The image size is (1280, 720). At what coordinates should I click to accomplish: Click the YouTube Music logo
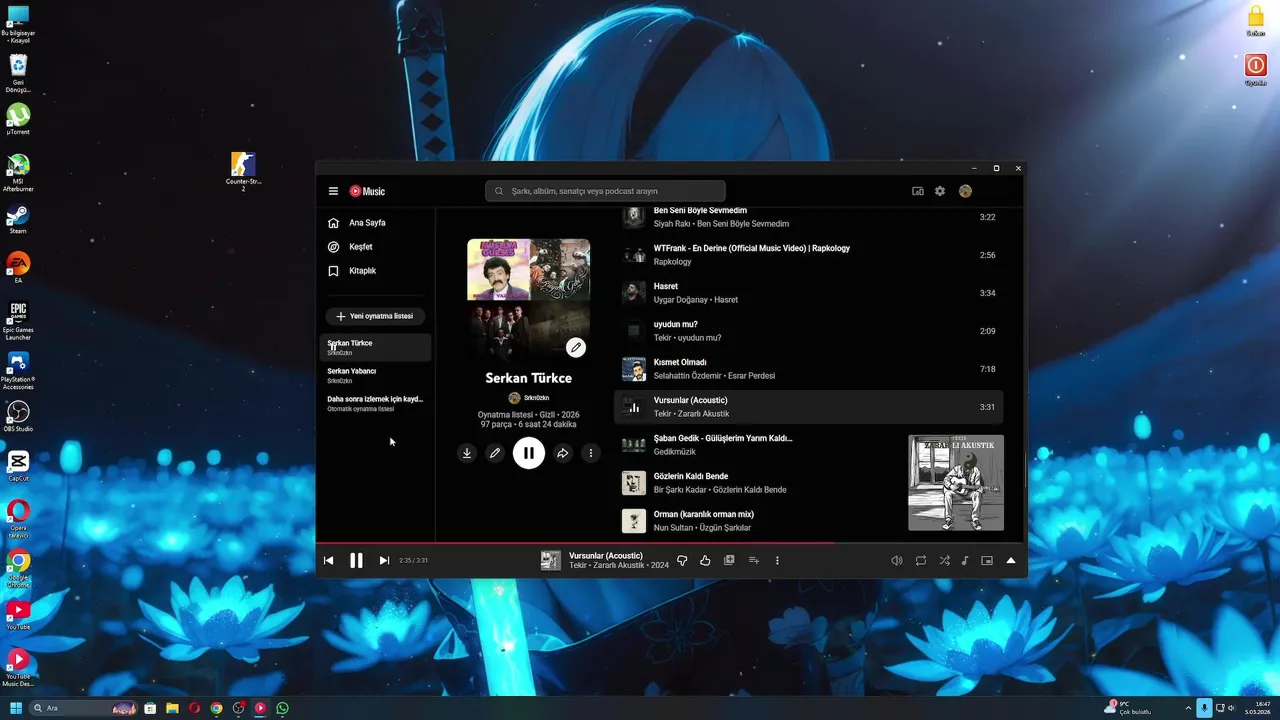(x=367, y=191)
